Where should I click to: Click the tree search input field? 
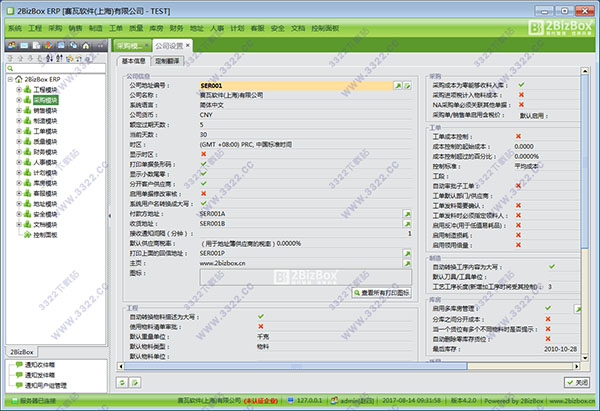(56, 68)
